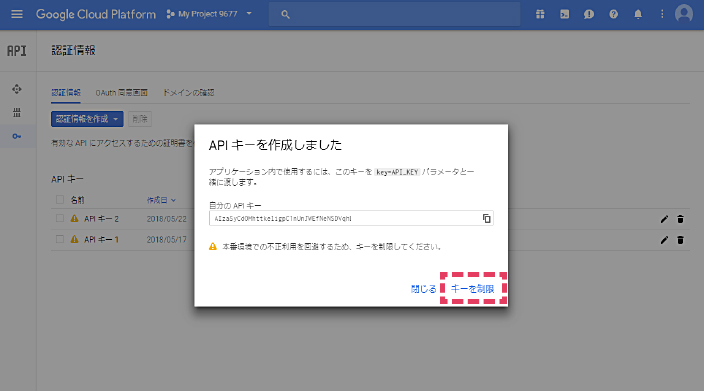This screenshot has width=704, height=391.
Task: Click the API section logo
Action: pyautogui.click(x=17, y=51)
